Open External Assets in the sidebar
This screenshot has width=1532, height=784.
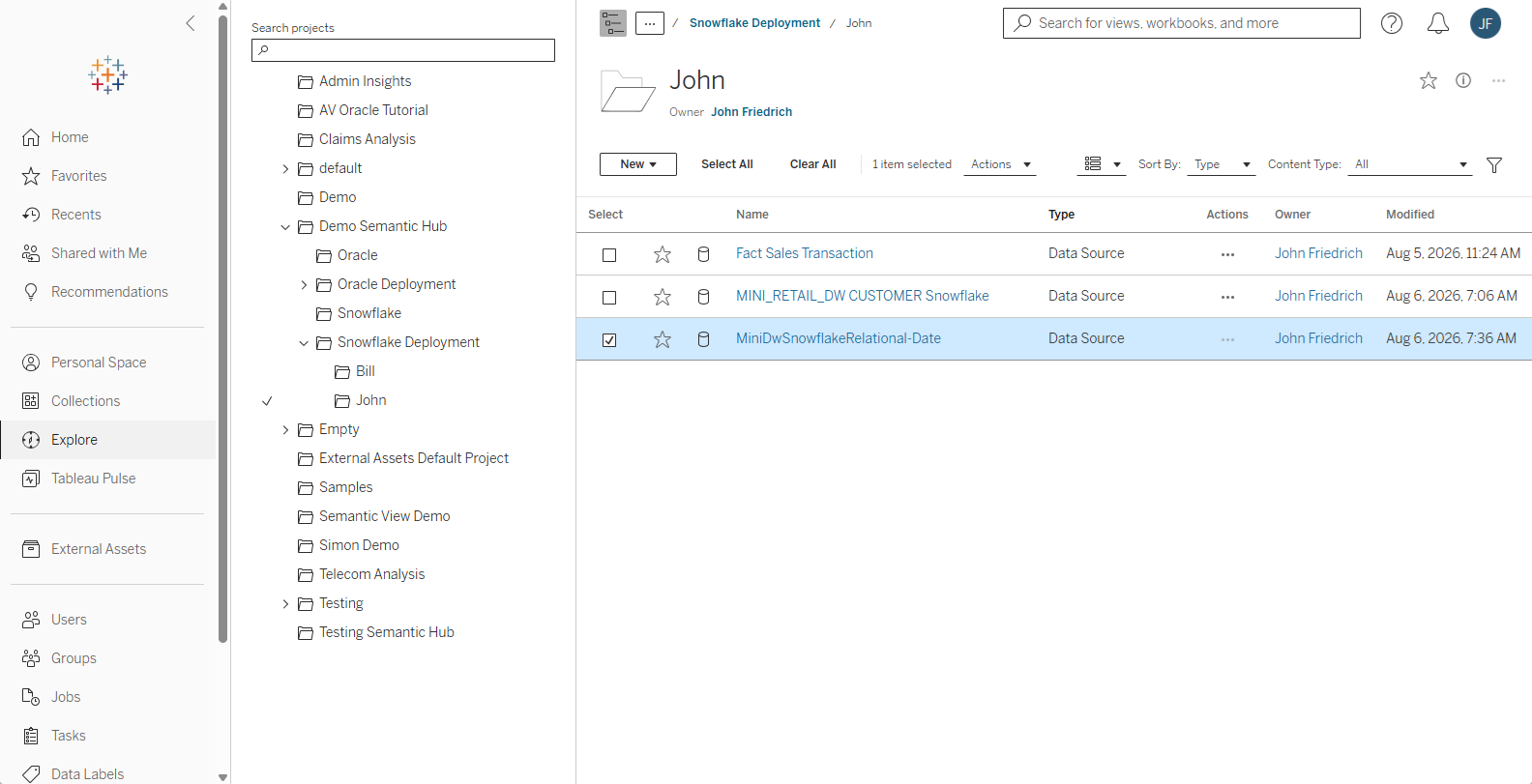tap(99, 549)
